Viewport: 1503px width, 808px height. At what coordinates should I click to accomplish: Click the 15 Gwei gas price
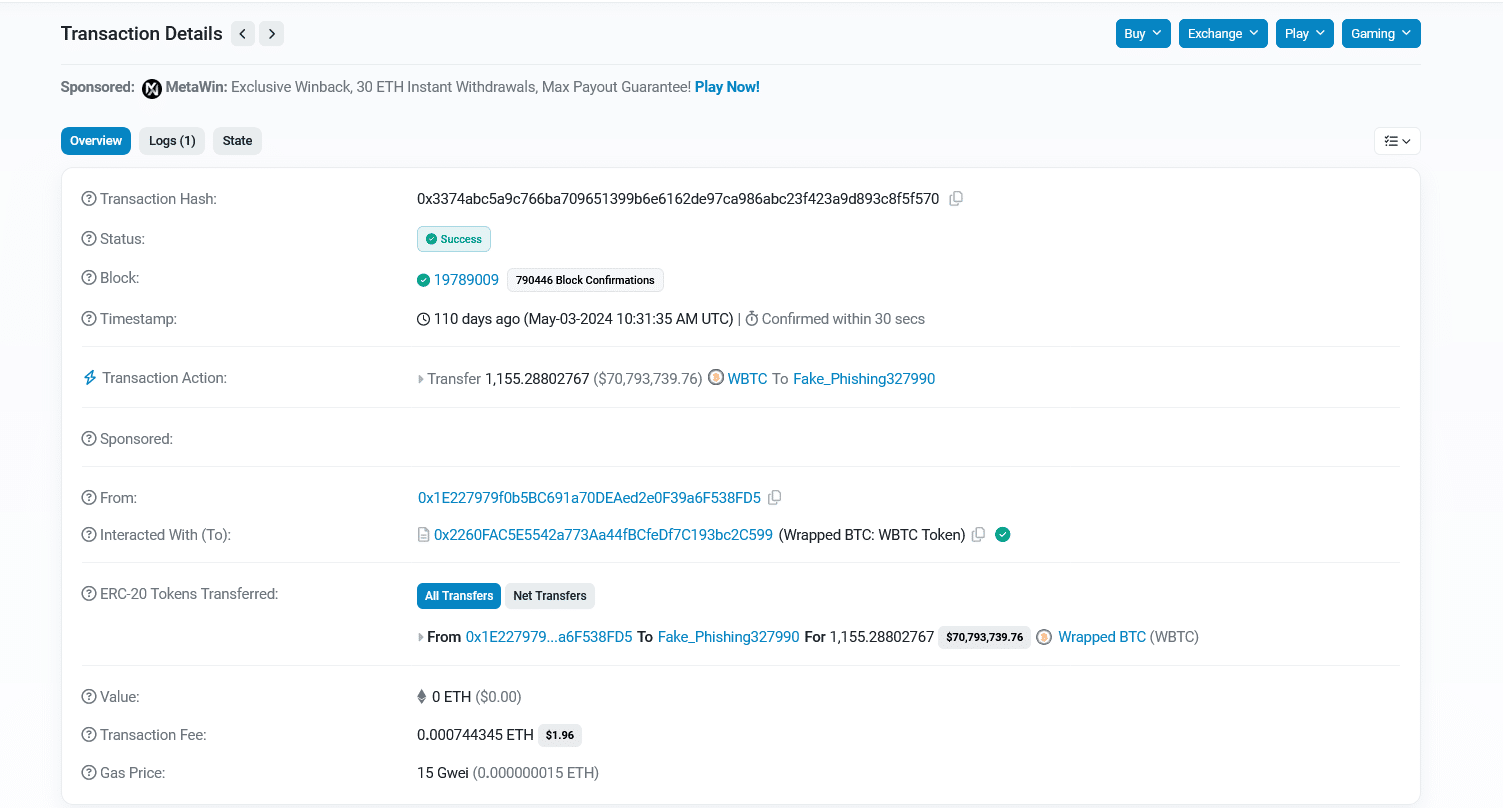coord(442,773)
